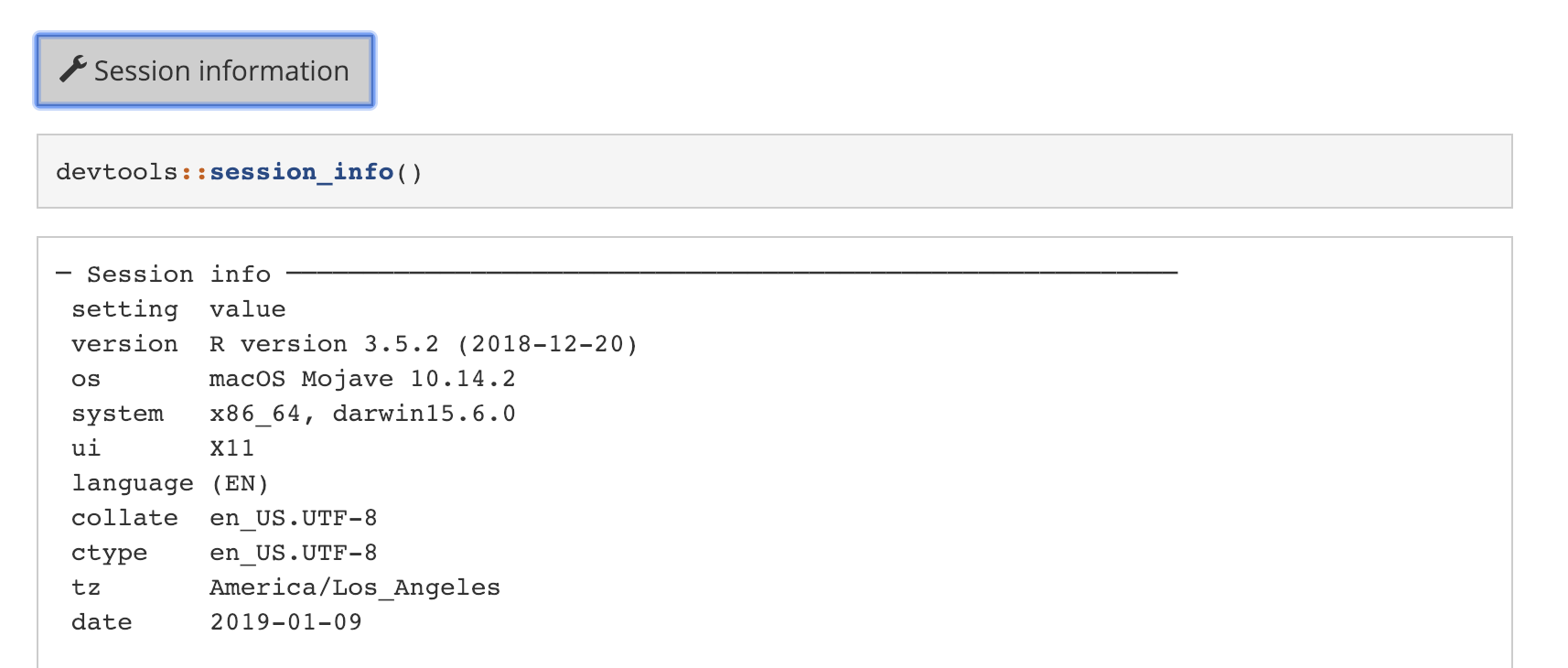The height and width of the screenshot is (668, 1568).
Task: Click the parentheses after session_info
Action: click(x=411, y=172)
